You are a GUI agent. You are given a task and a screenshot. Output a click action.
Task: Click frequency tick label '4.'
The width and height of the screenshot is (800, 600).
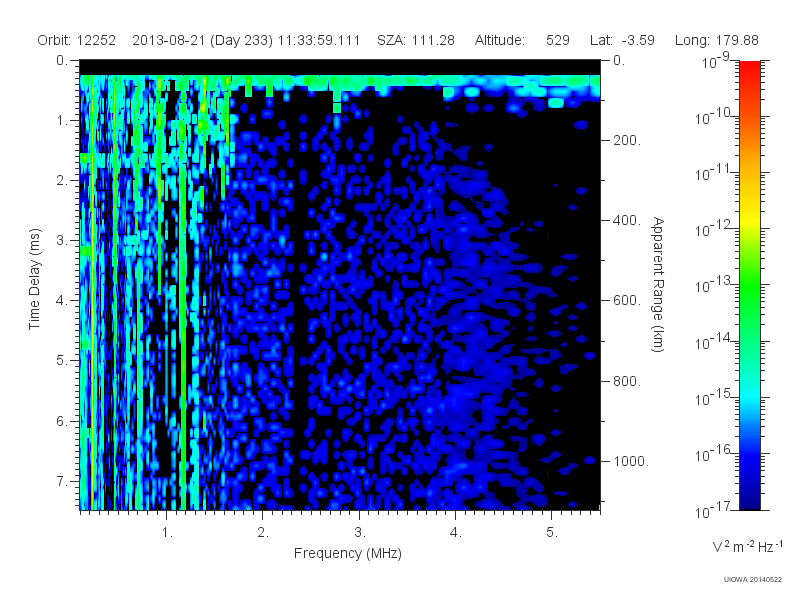coord(456,533)
